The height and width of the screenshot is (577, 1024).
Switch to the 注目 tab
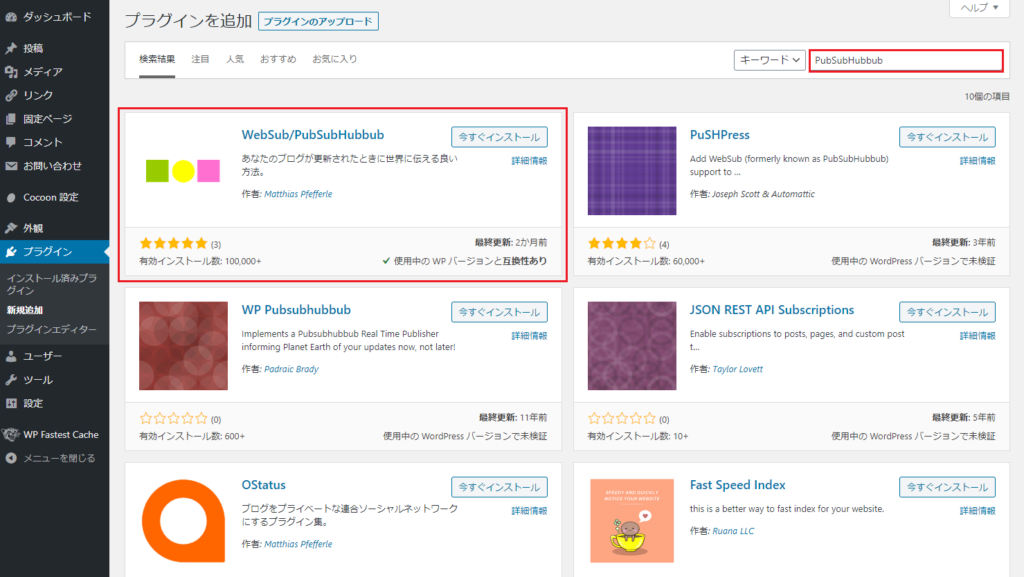pos(200,59)
